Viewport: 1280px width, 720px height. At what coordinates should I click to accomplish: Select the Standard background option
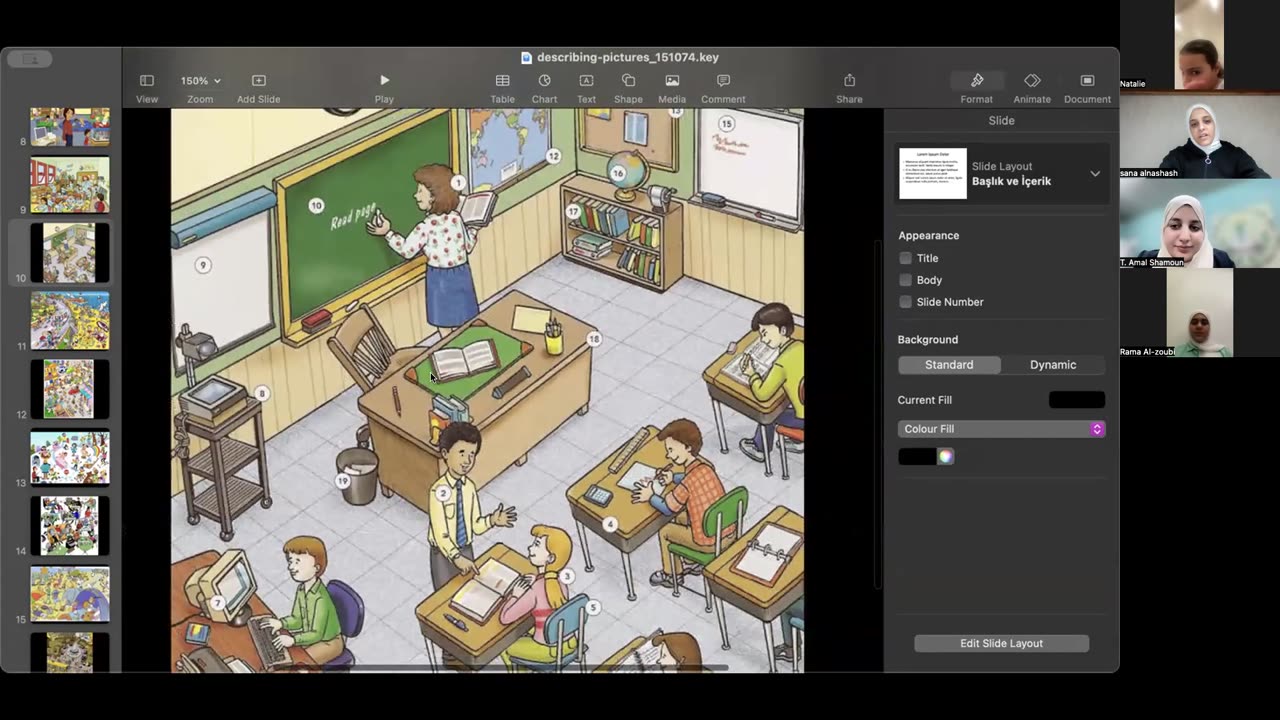click(949, 365)
